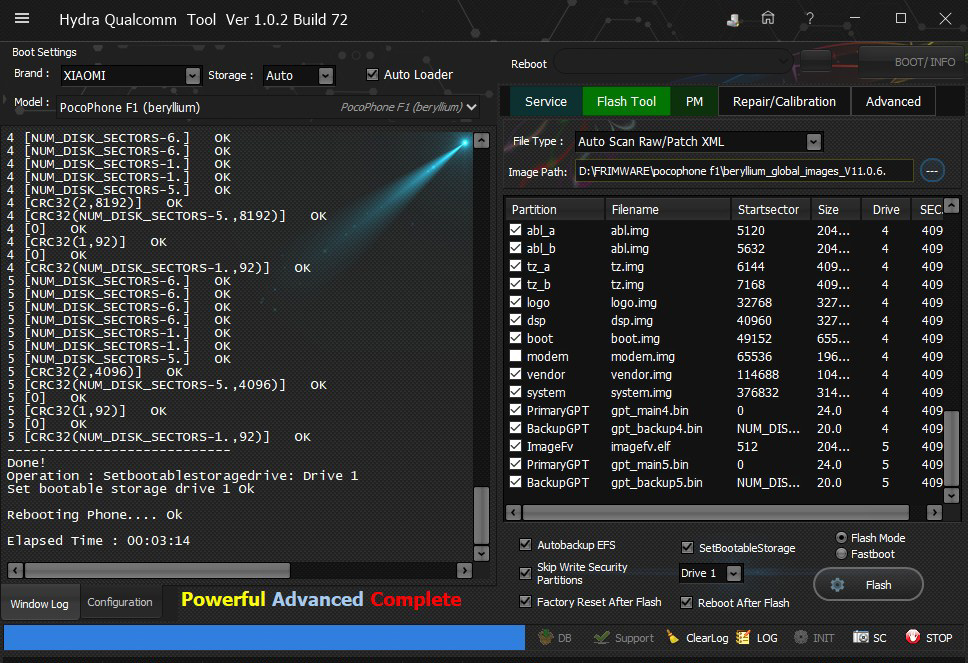The width and height of the screenshot is (968, 663).
Task: Toggle Autobackup EFS checkbox
Action: [525, 544]
